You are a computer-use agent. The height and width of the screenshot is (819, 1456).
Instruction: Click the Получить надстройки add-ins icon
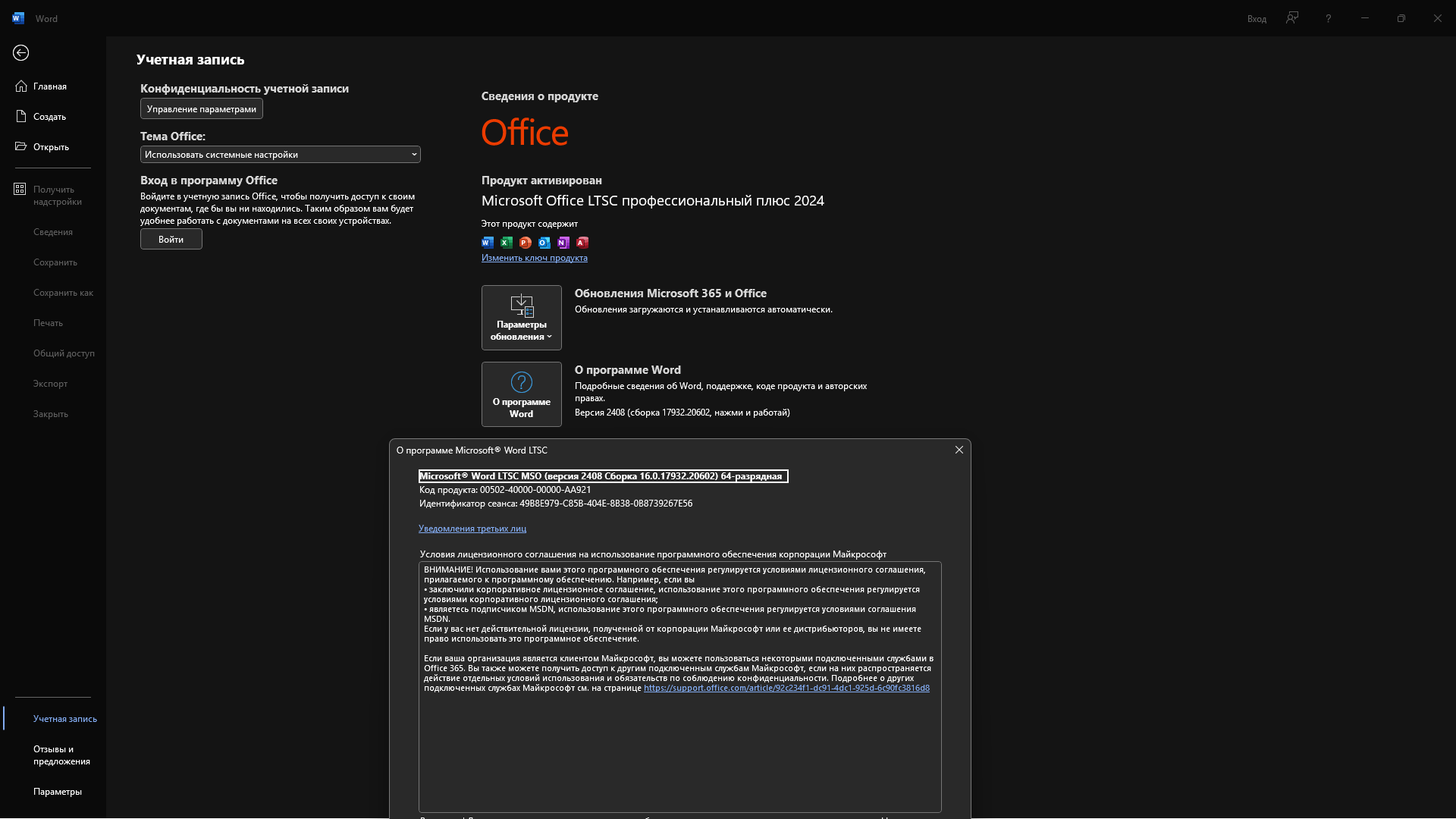[20, 189]
